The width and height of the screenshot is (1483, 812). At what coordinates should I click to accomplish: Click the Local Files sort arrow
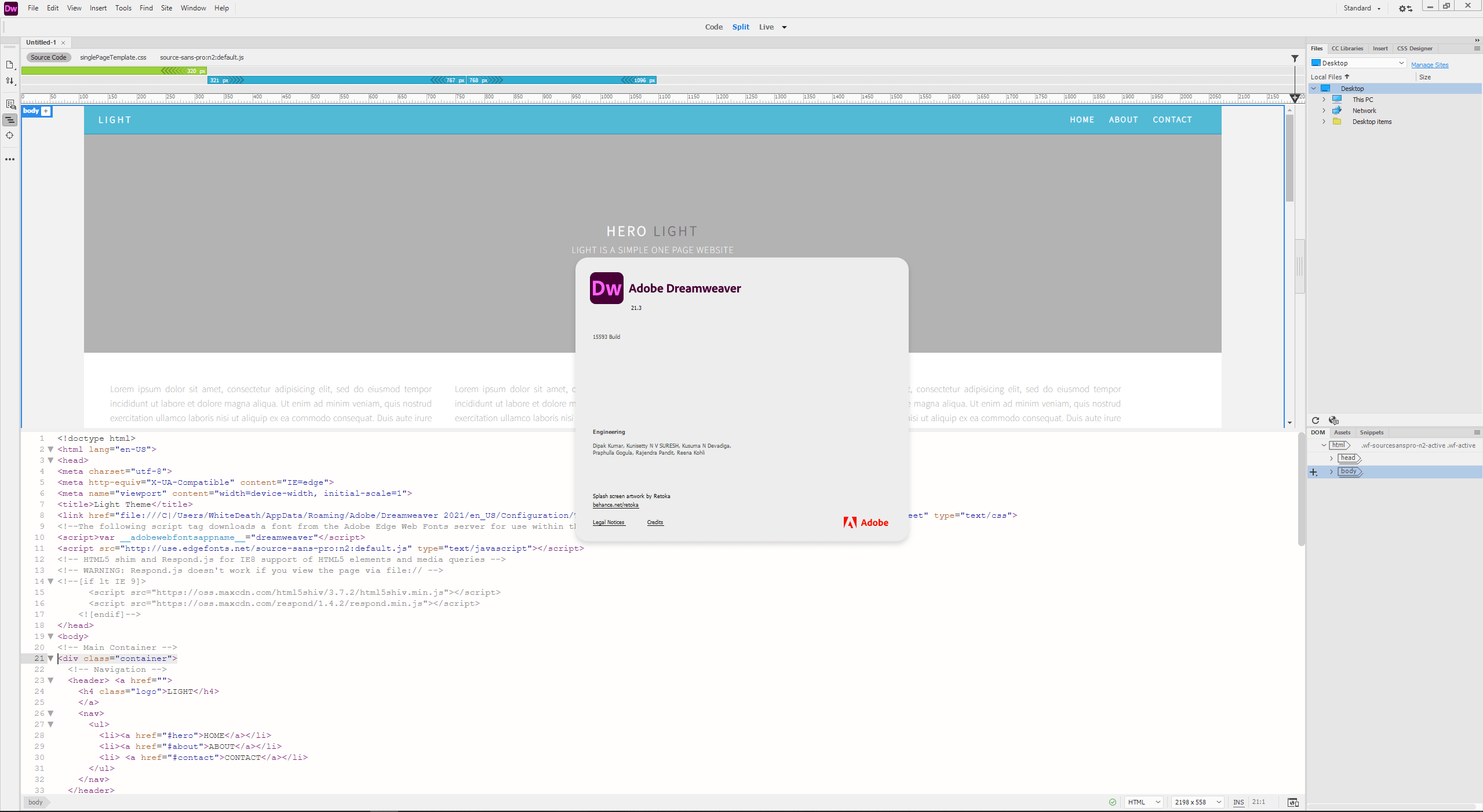pyautogui.click(x=1347, y=76)
